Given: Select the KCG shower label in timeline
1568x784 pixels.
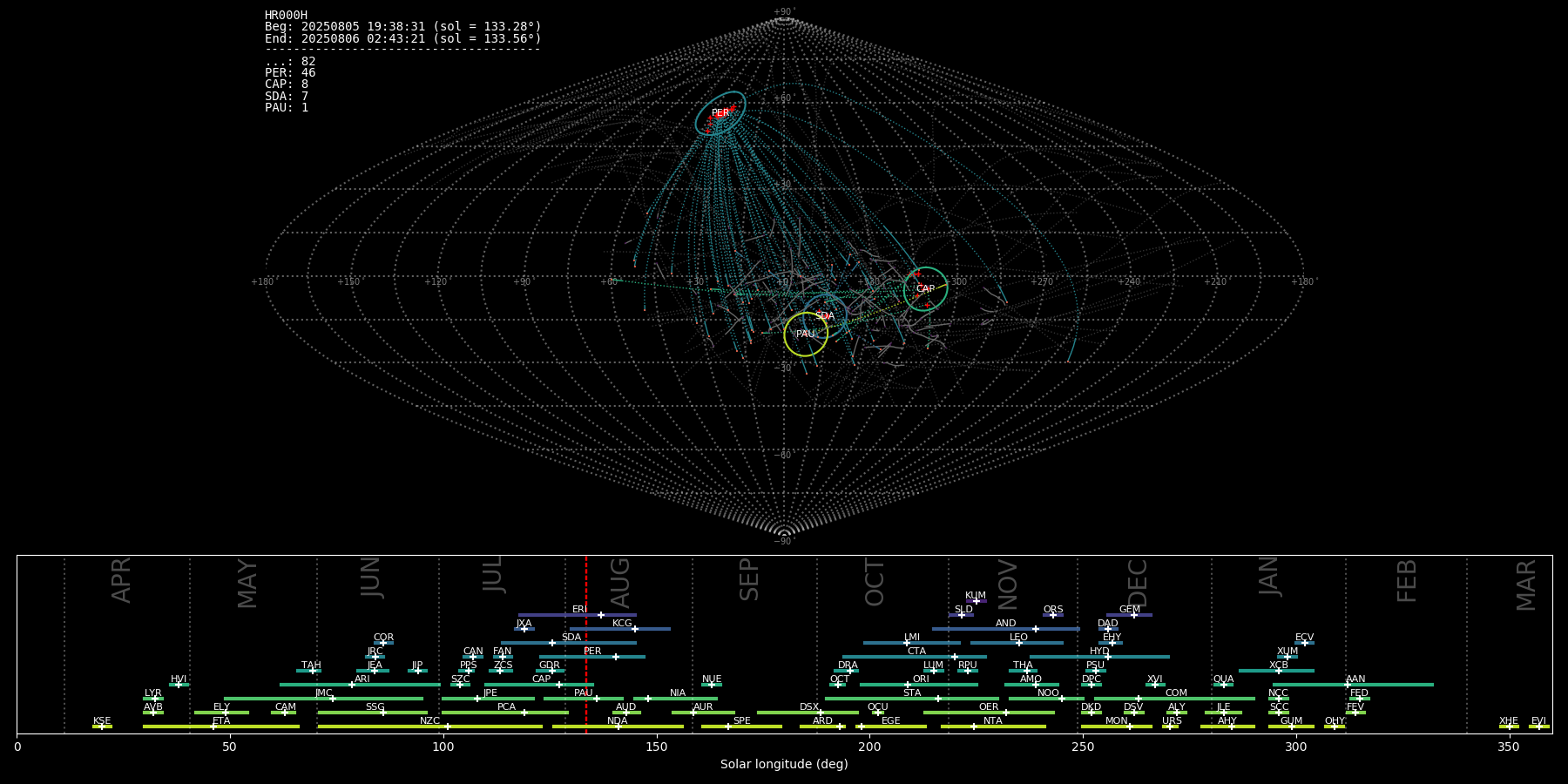Looking at the screenshot, I should point(622,624).
